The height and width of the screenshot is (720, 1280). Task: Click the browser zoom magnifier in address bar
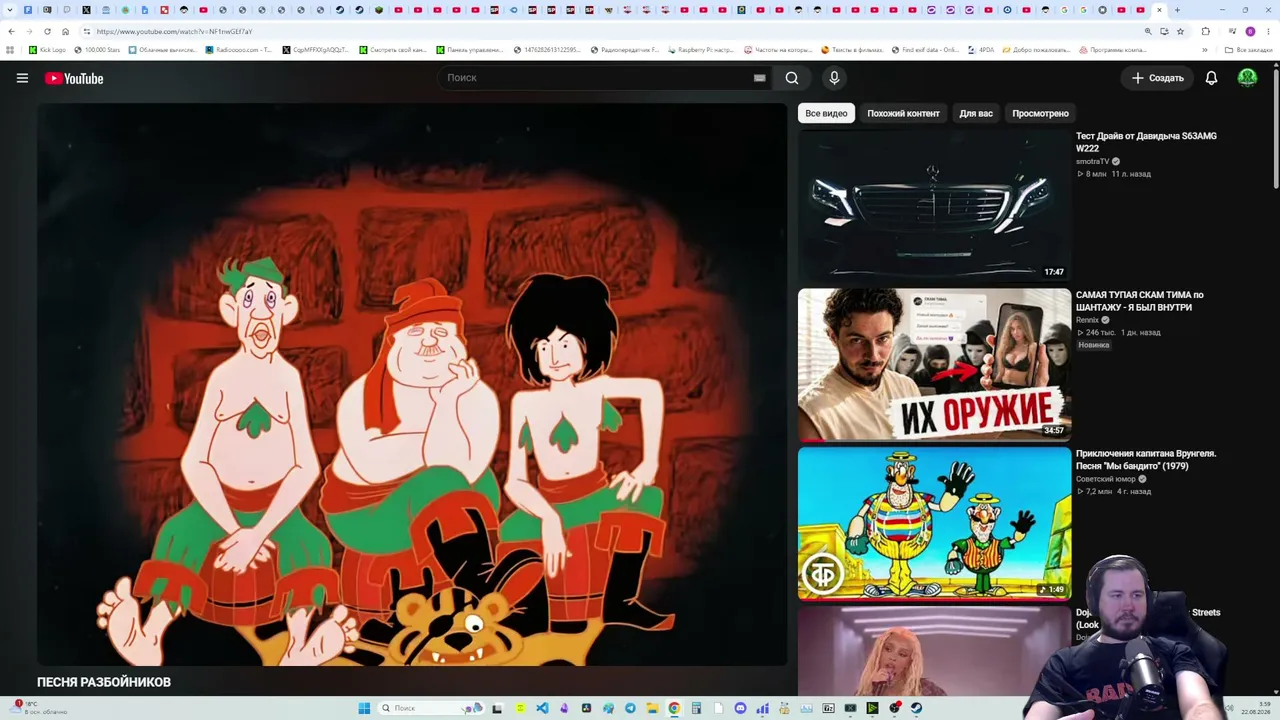pos(1147,31)
